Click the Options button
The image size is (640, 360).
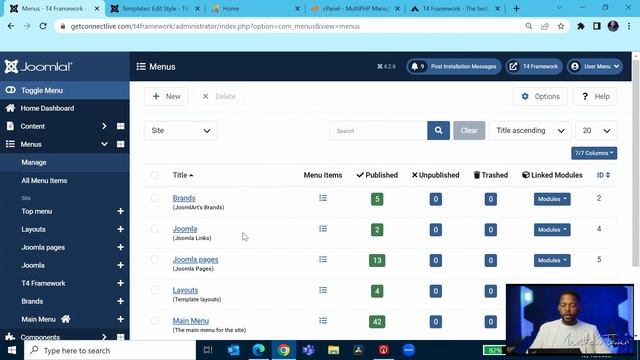coord(540,97)
